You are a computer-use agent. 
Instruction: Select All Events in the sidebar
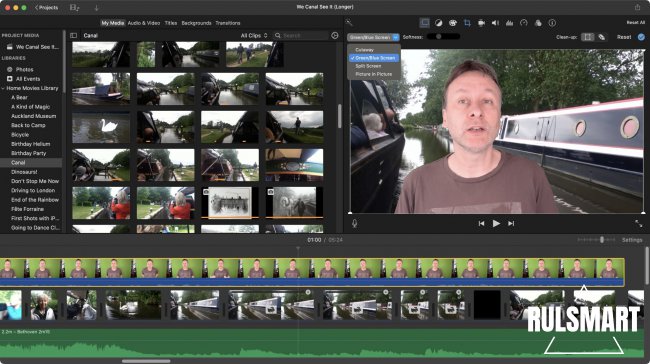(x=28, y=79)
